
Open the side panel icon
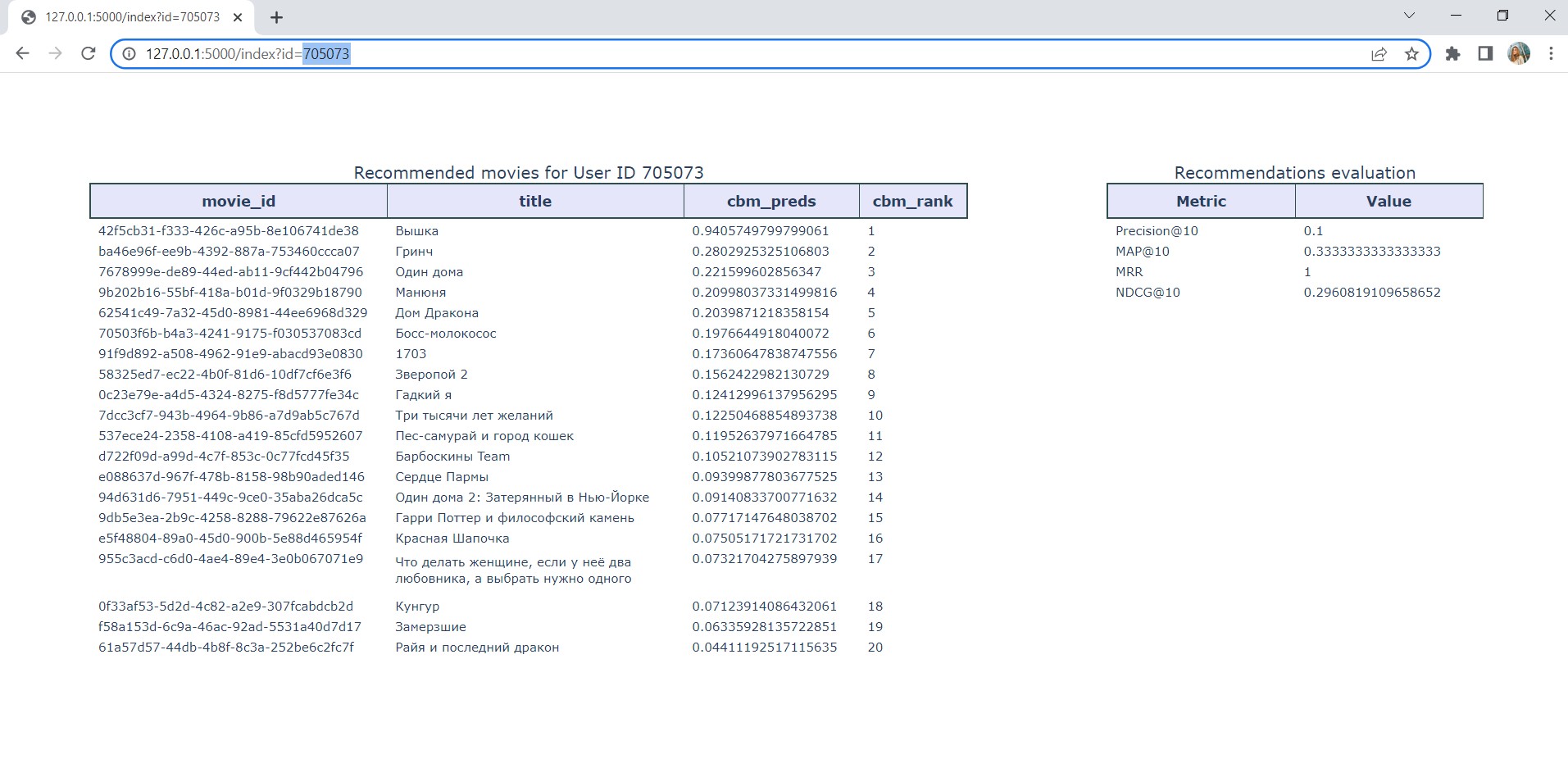click(x=1484, y=53)
